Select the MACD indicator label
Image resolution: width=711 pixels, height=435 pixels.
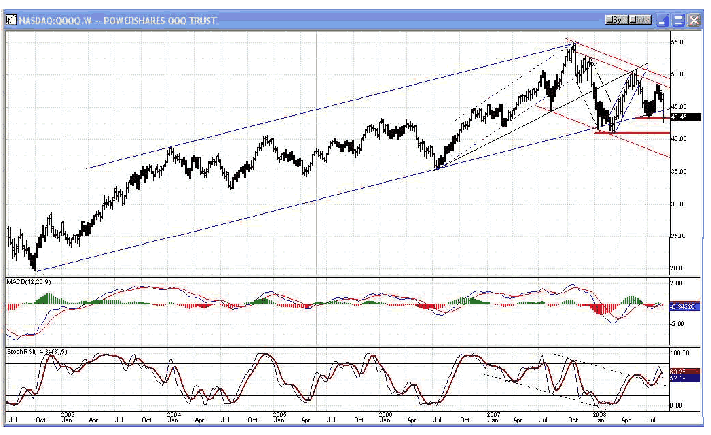[x=25, y=285]
